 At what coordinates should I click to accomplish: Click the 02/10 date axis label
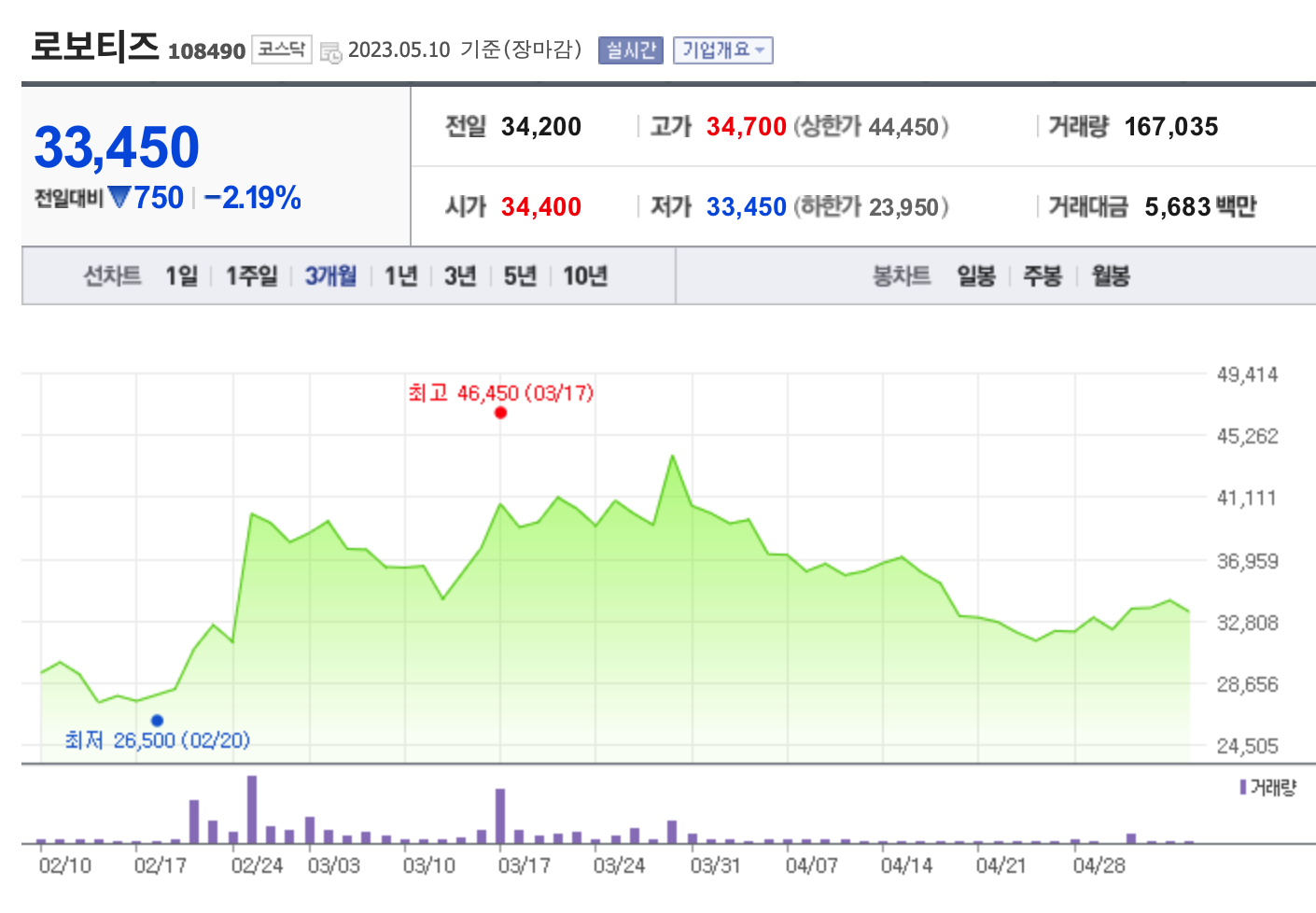point(65,865)
